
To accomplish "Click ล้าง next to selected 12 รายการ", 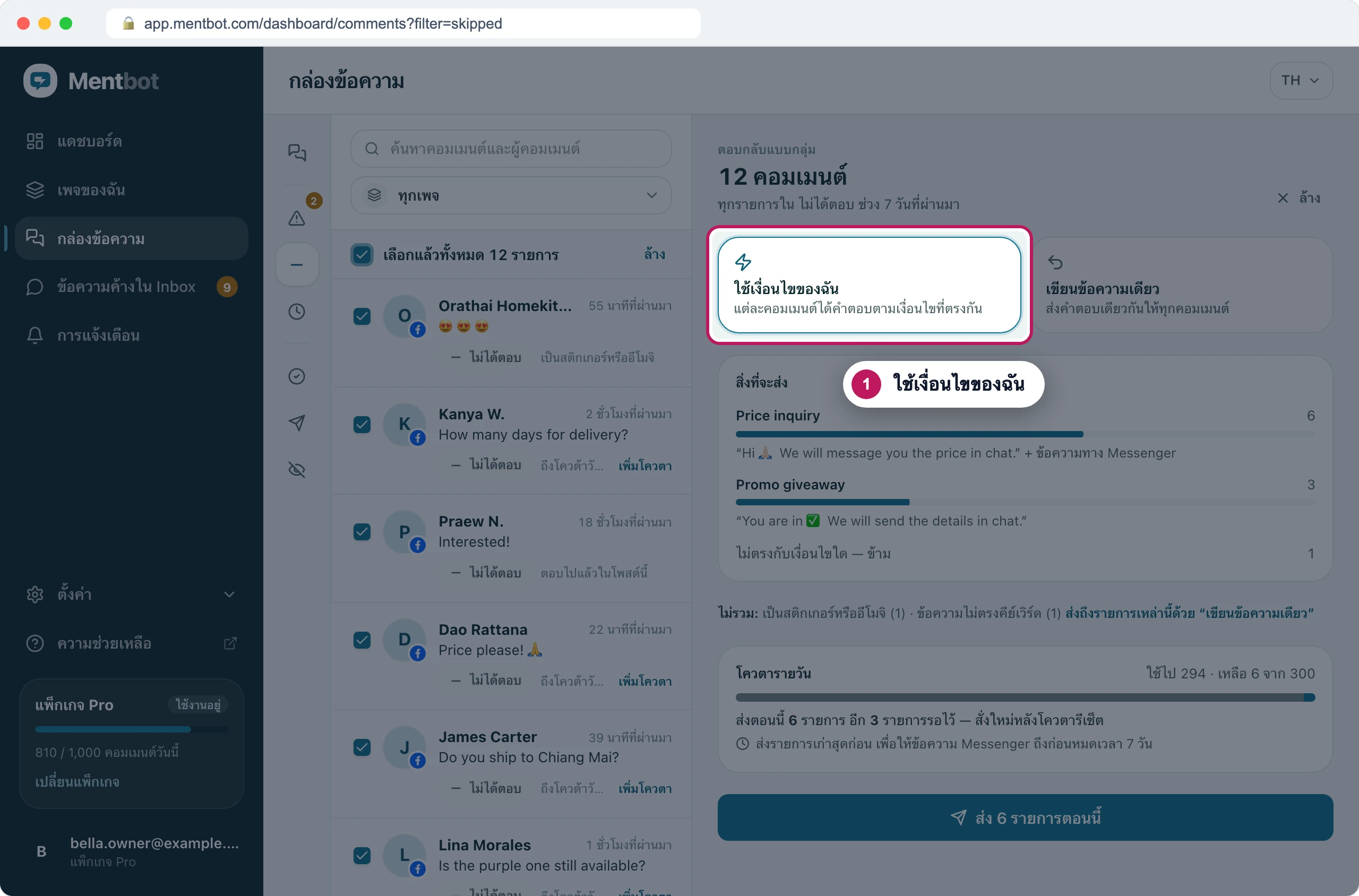I will (655, 254).
